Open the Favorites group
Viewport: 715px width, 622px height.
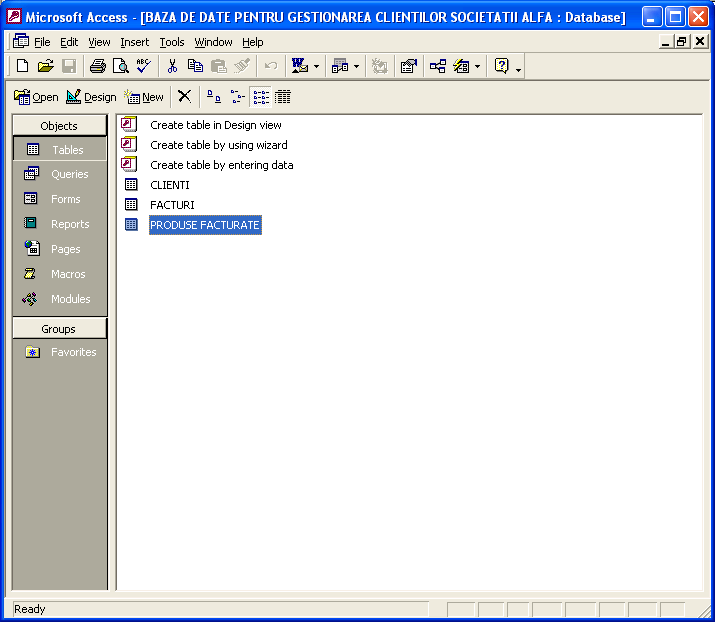coord(59,352)
